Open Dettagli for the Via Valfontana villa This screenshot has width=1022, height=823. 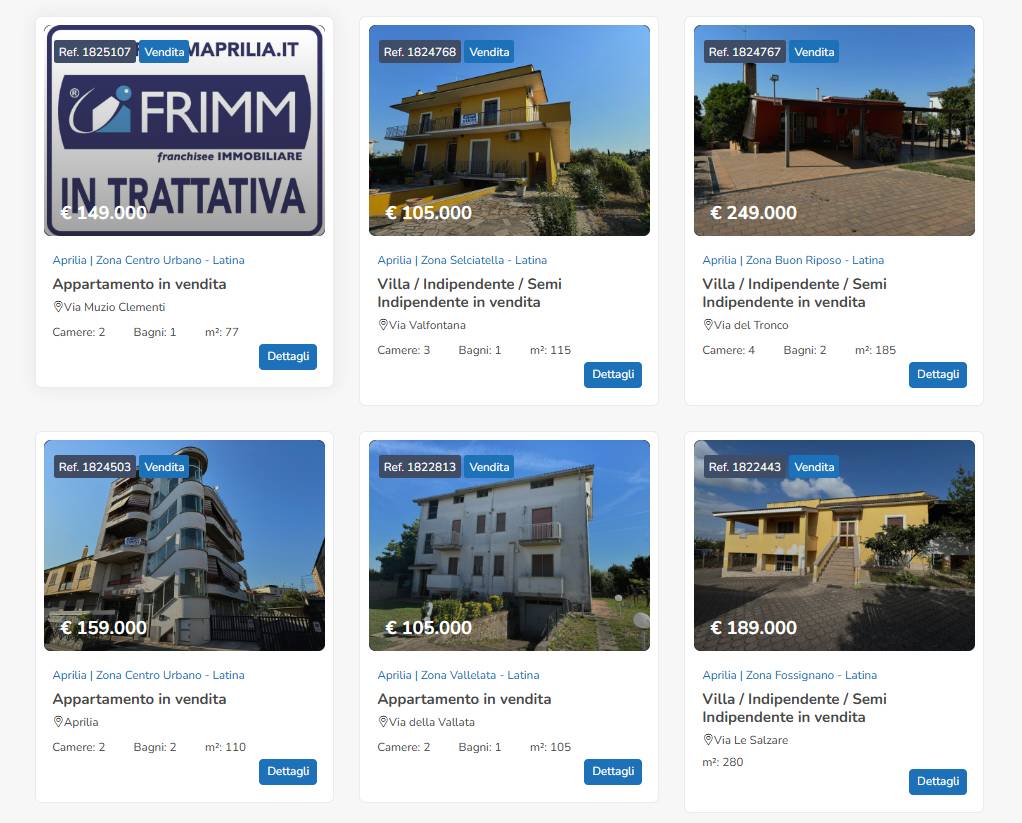pos(613,375)
